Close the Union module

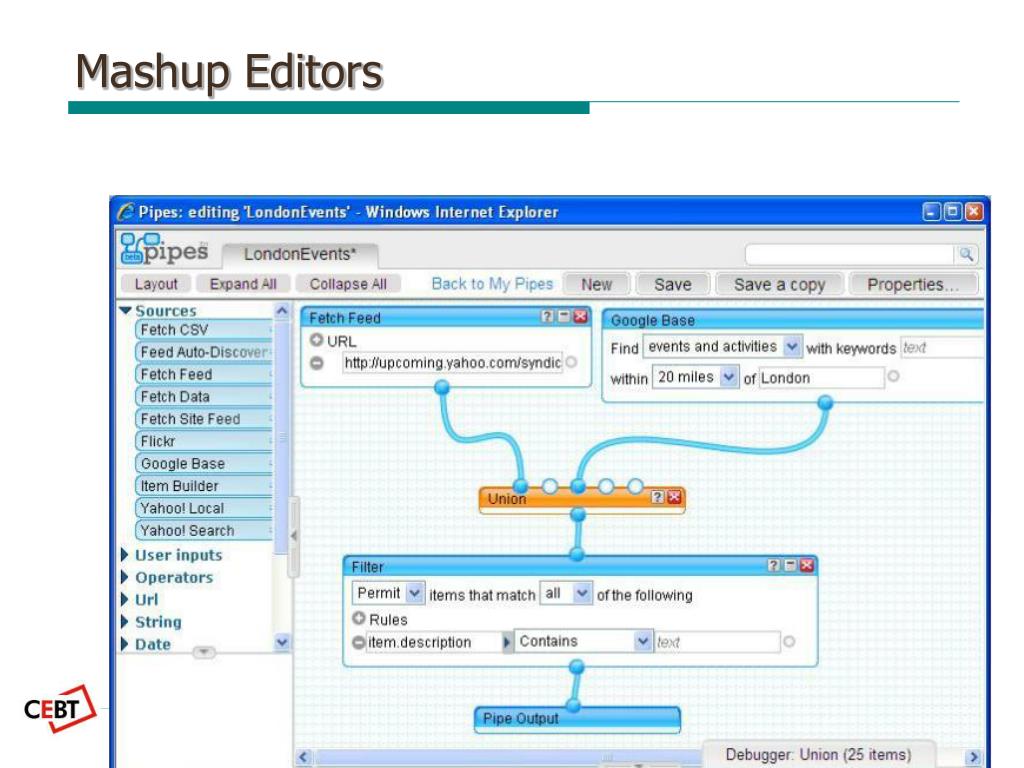click(x=674, y=497)
